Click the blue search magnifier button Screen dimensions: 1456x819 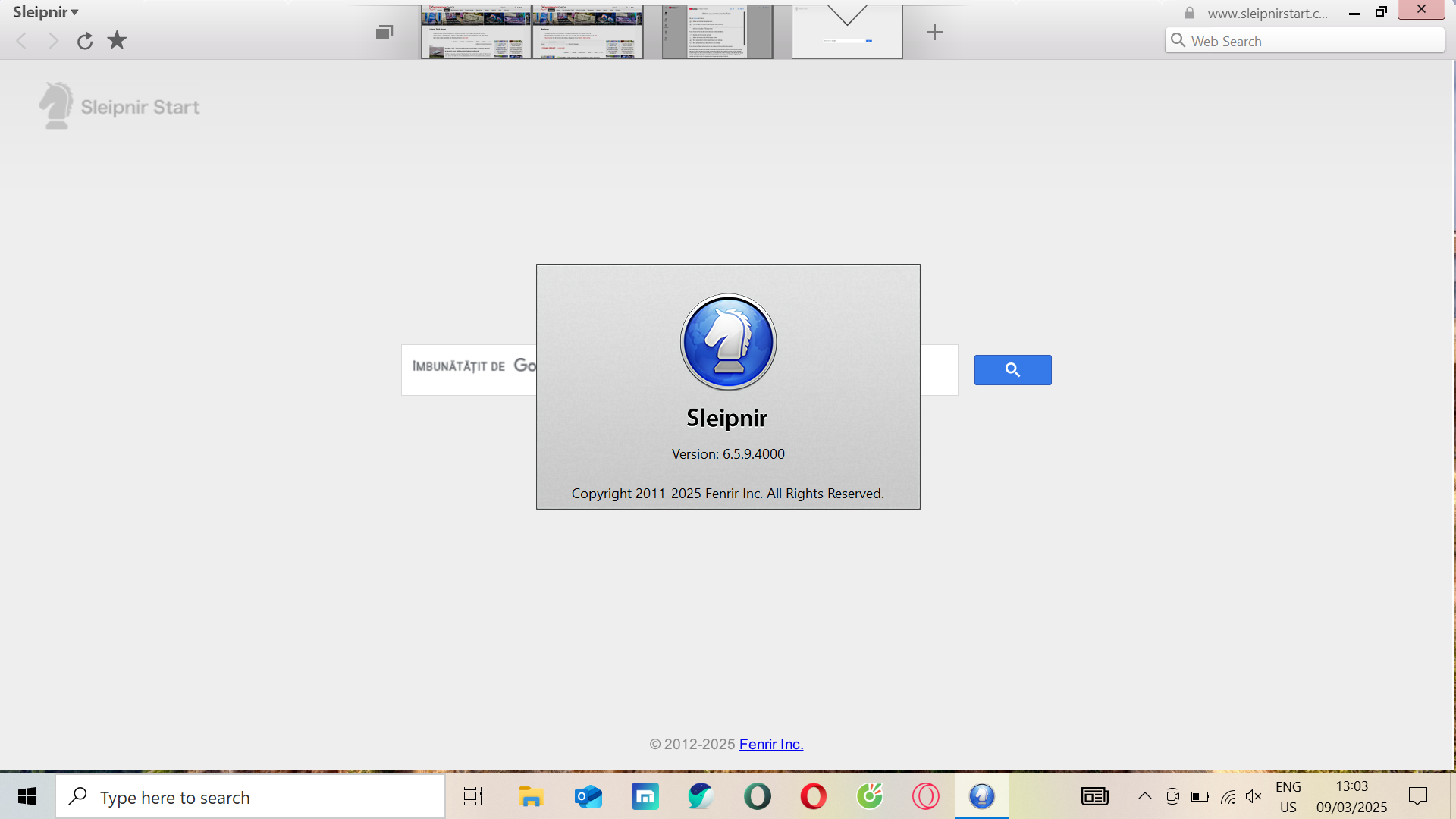point(1012,370)
